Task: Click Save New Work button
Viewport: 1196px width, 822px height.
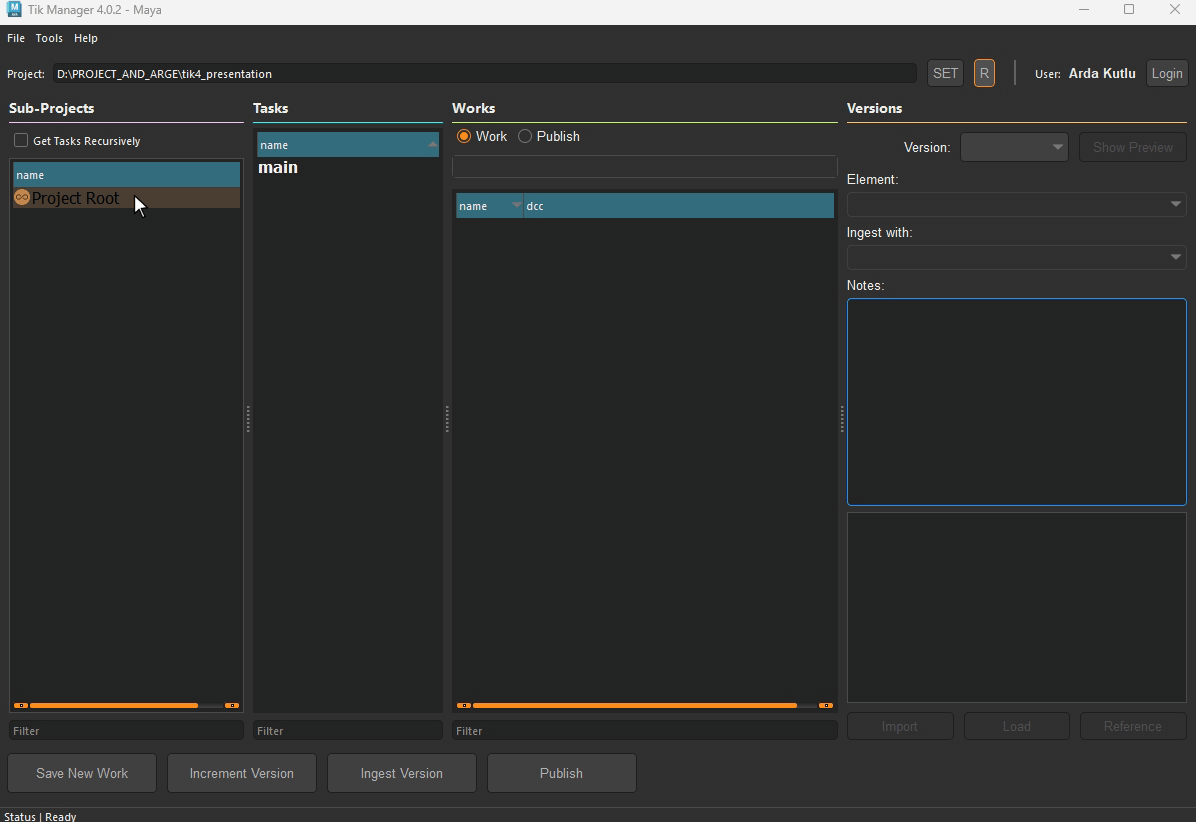Action: pos(82,773)
